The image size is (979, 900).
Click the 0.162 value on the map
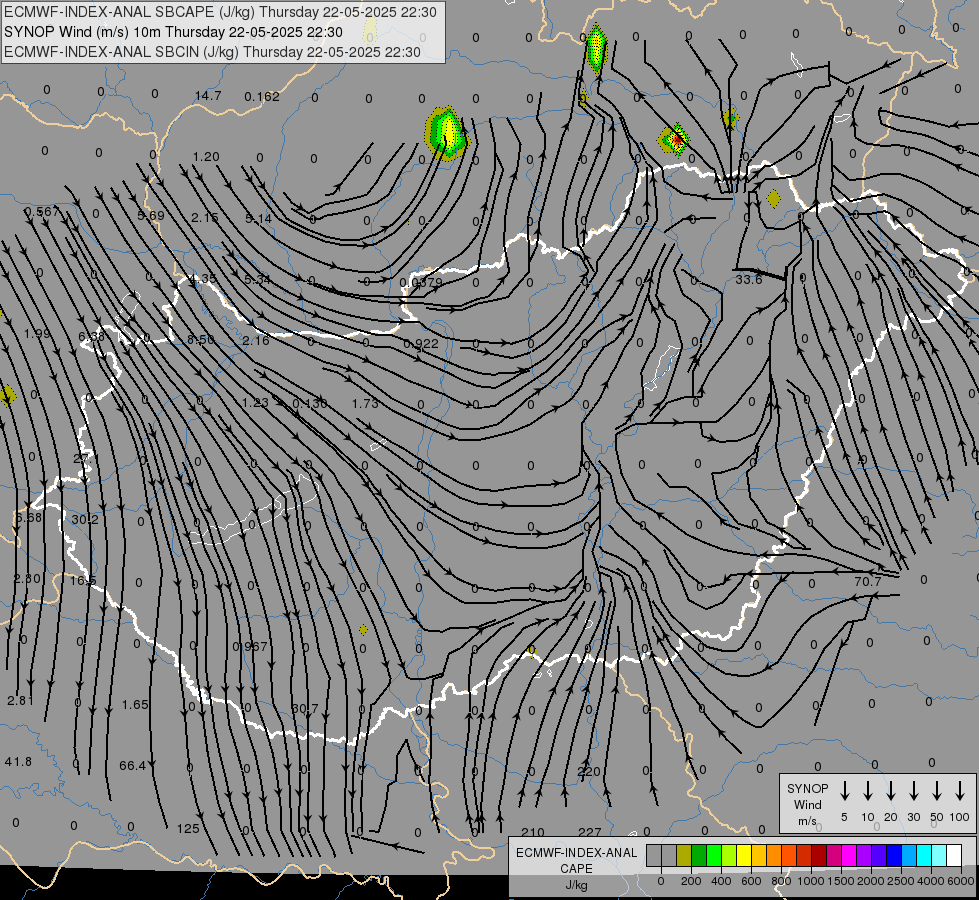click(x=262, y=96)
